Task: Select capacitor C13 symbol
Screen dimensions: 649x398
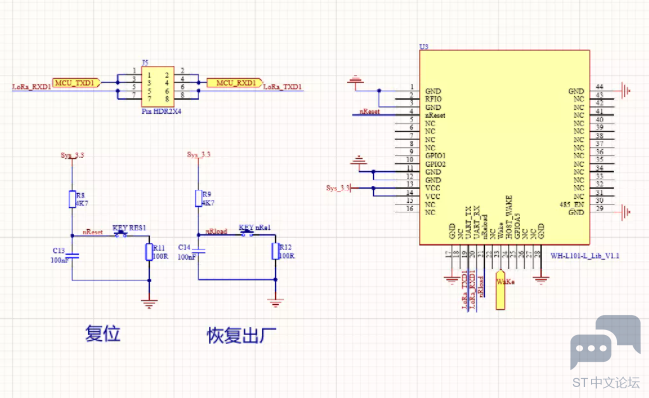Action: [x=72, y=255]
